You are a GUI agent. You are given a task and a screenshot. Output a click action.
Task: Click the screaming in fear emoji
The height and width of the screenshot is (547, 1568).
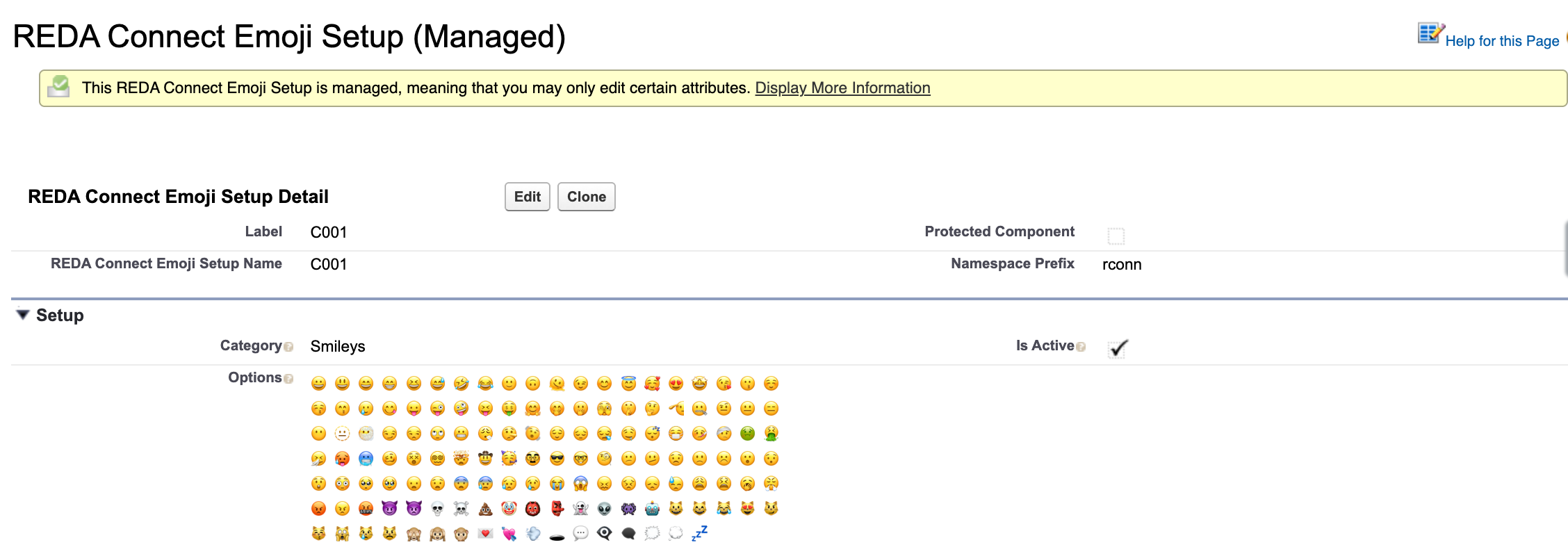pyautogui.click(x=580, y=483)
